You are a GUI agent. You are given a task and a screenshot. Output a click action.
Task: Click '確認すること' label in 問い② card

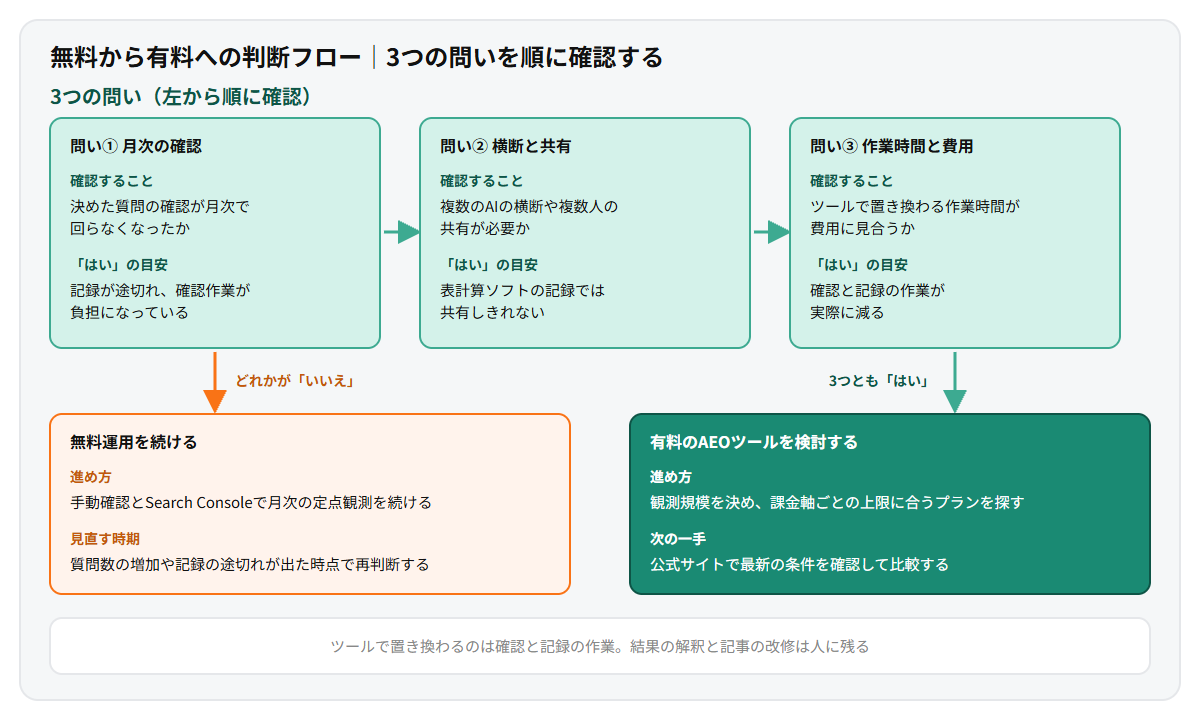click(x=482, y=181)
